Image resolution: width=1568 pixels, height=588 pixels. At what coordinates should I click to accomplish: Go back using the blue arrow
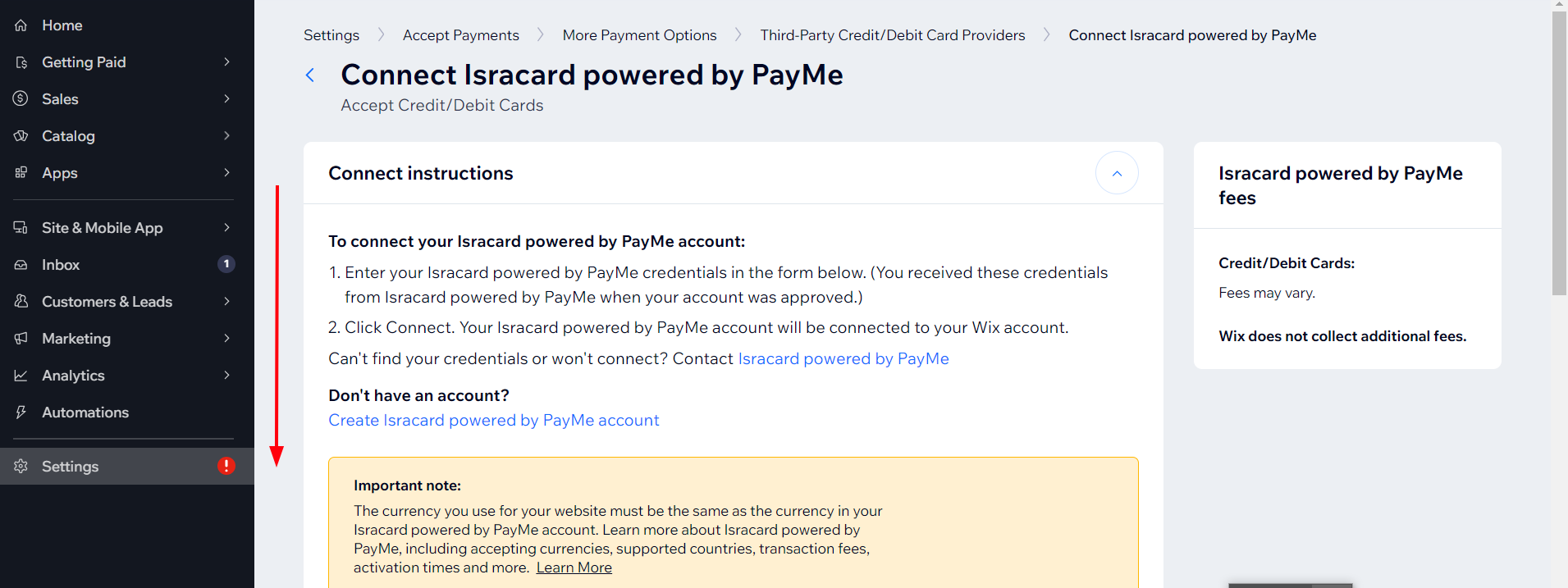click(310, 75)
